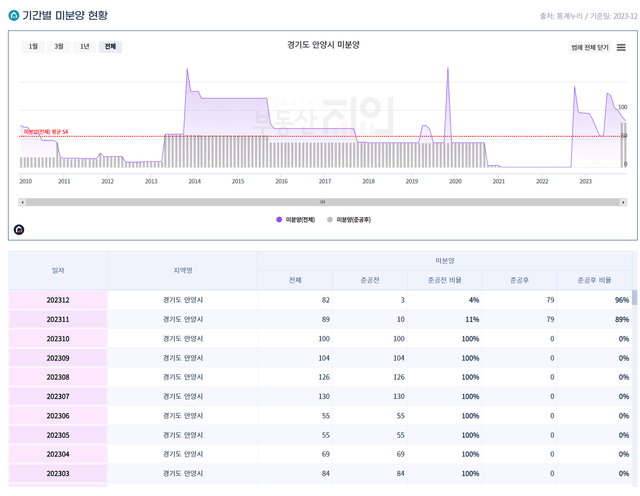
Task: Click the 2023 label on the chart axis
Action: click(x=585, y=181)
